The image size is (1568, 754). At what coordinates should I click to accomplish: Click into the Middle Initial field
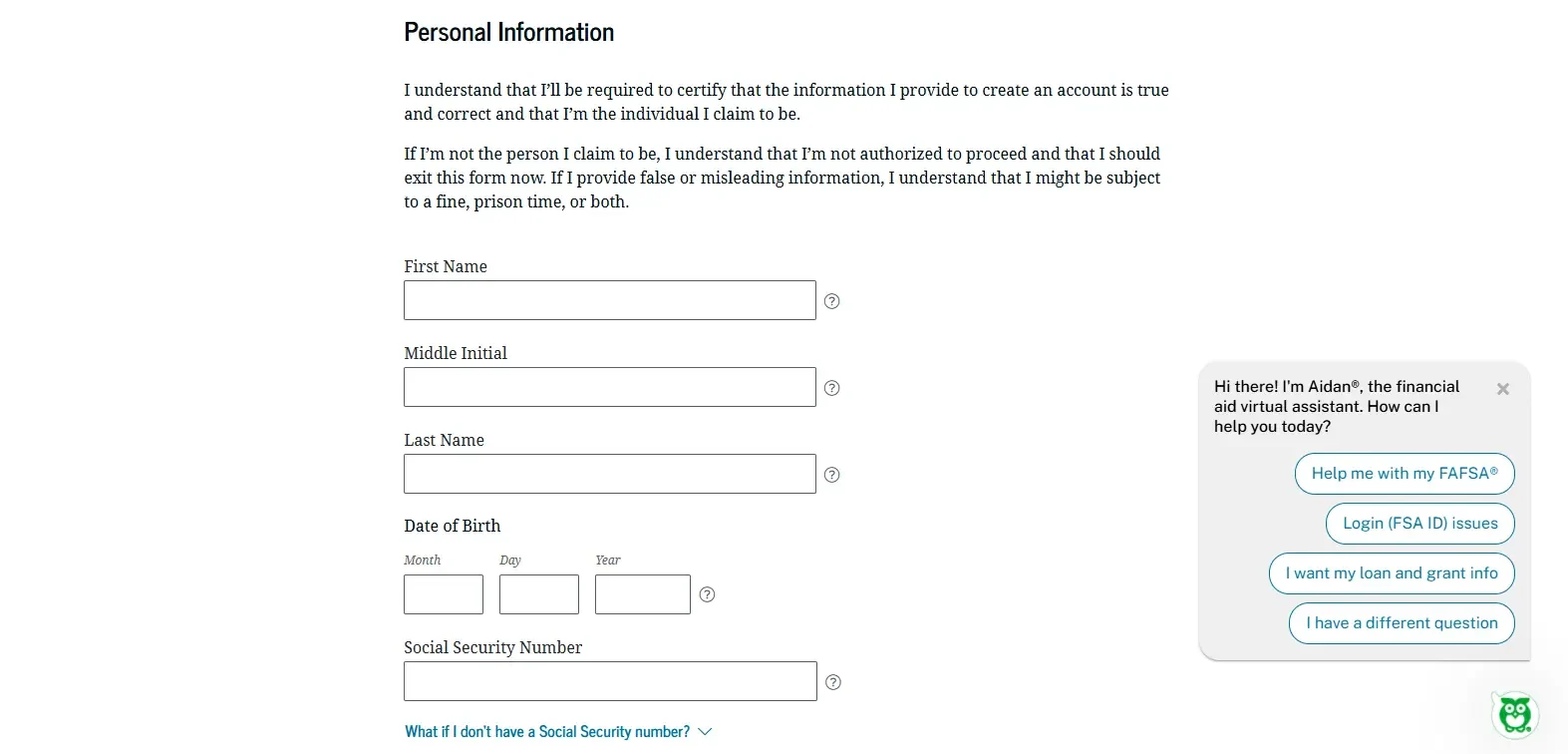pos(610,387)
